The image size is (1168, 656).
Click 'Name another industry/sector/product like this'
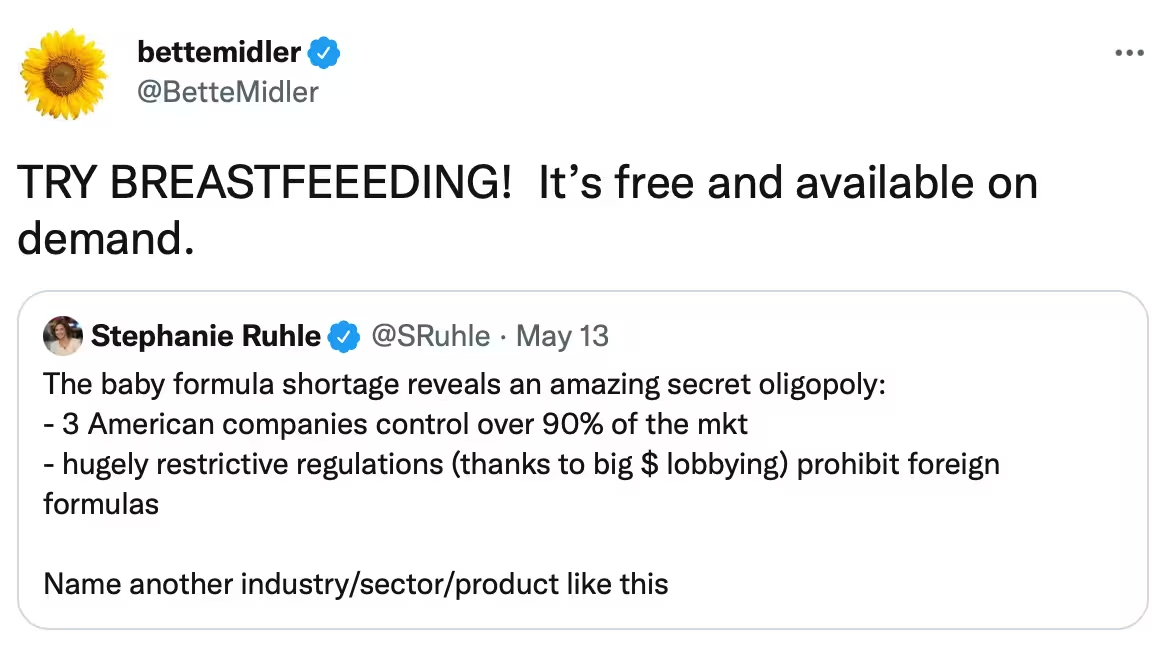pyautogui.click(x=356, y=584)
